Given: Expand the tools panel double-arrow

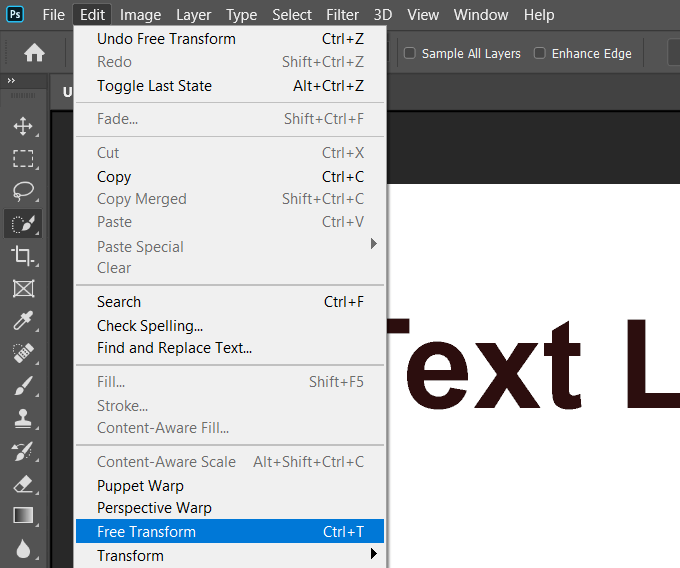Looking at the screenshot, I should (x=11, y=81).
